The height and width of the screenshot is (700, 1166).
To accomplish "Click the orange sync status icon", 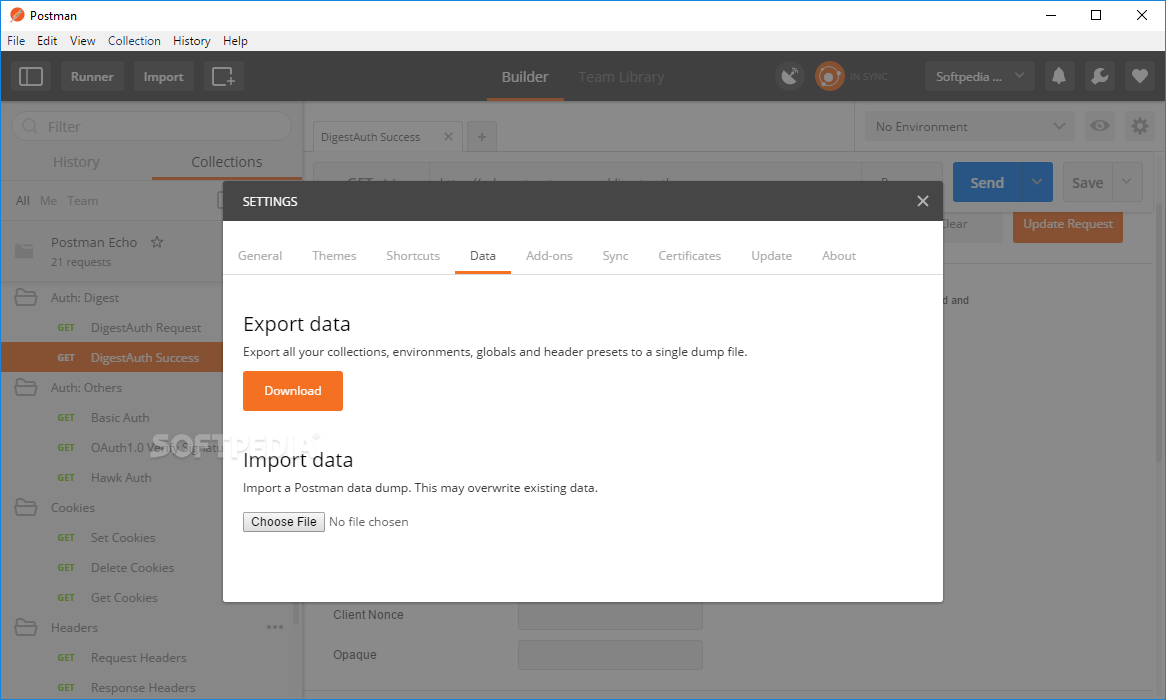I will point(829,77).
